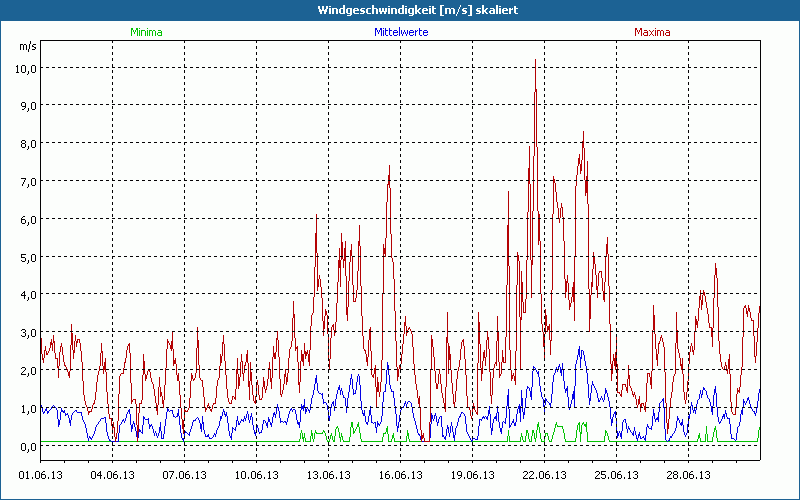Select the 22.06.13 date label

point(545,475)
